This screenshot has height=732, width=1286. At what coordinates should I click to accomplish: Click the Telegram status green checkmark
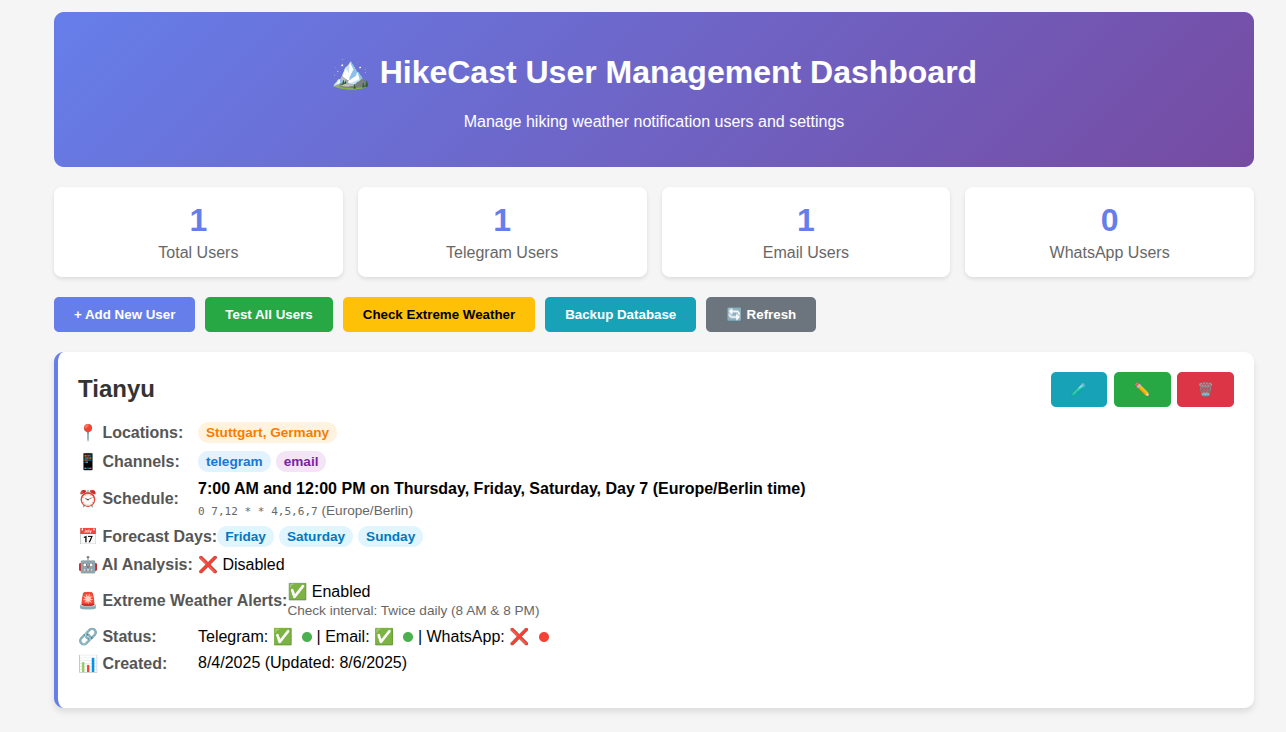(283, 637)
